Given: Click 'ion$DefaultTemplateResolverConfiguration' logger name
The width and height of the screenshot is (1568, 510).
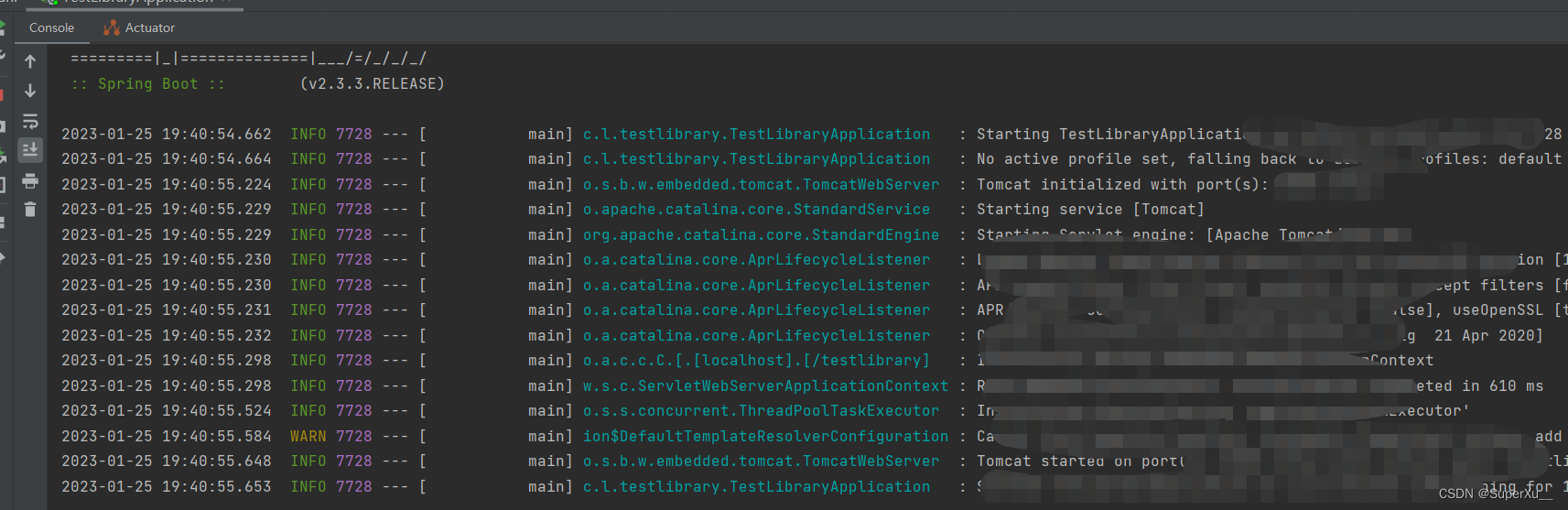Looking at the screenshot, I should (765, 437).
